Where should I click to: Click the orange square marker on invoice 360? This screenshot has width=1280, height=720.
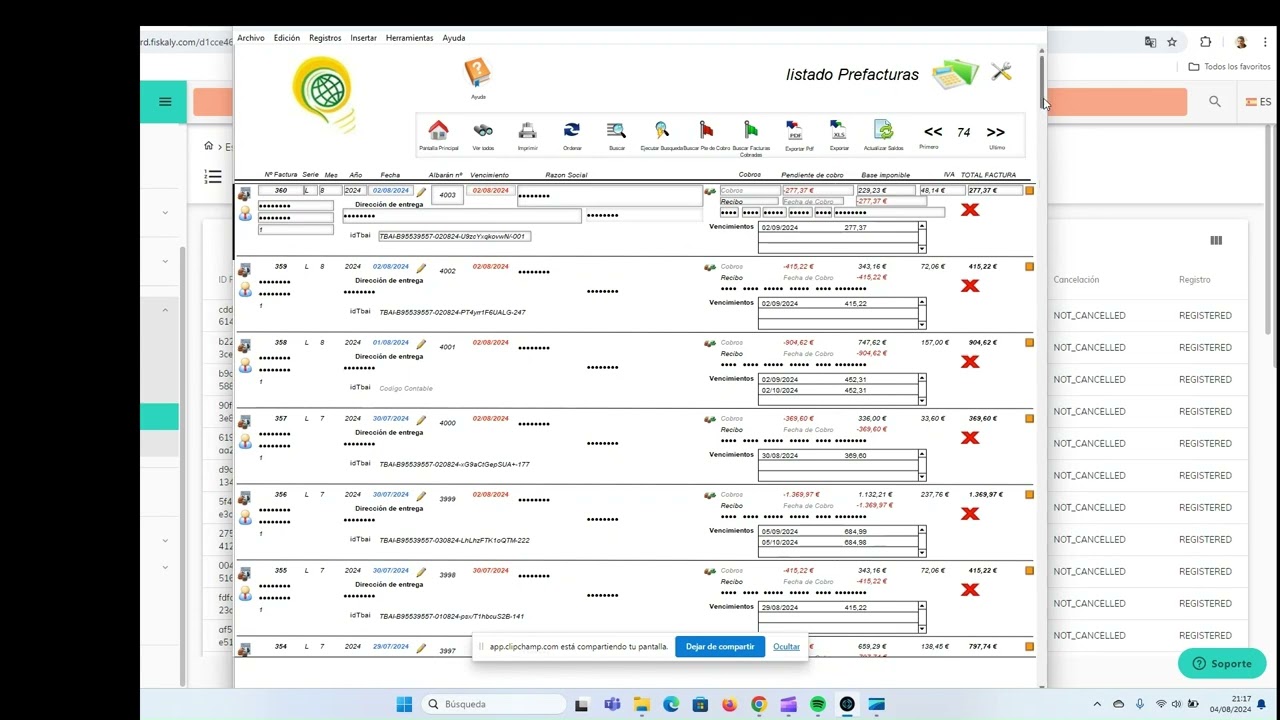coord(1030,190)
